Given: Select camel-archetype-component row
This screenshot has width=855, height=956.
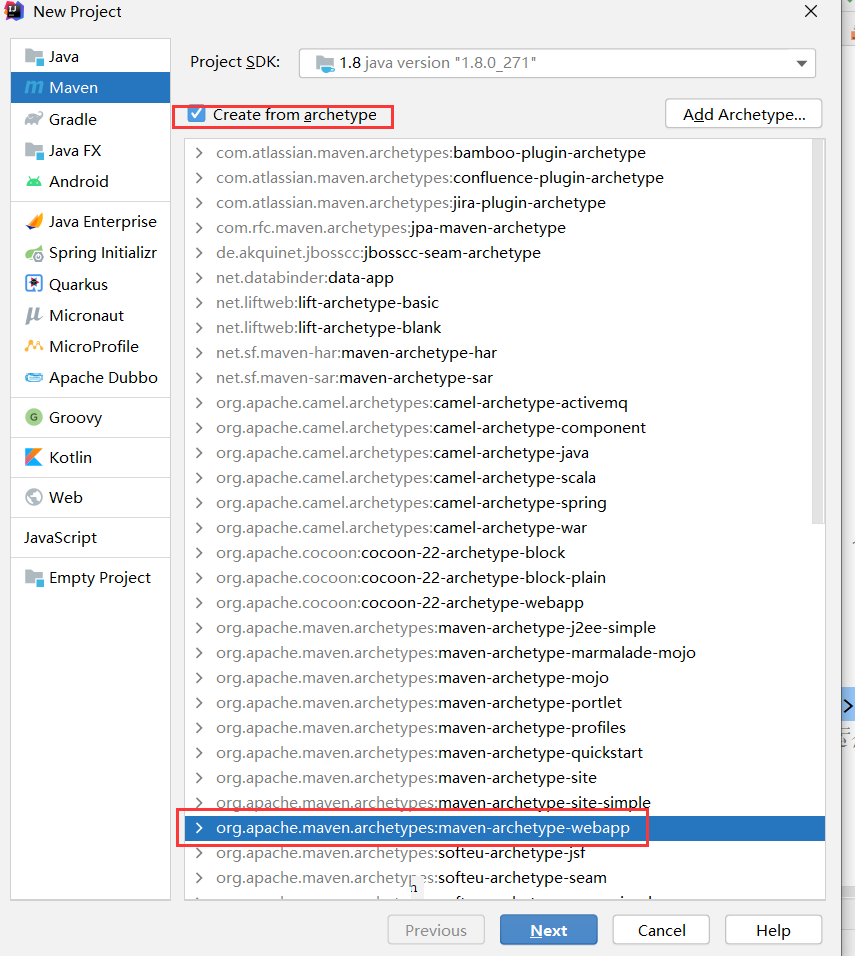Looking at the screenshot, I should coord(504,427).
